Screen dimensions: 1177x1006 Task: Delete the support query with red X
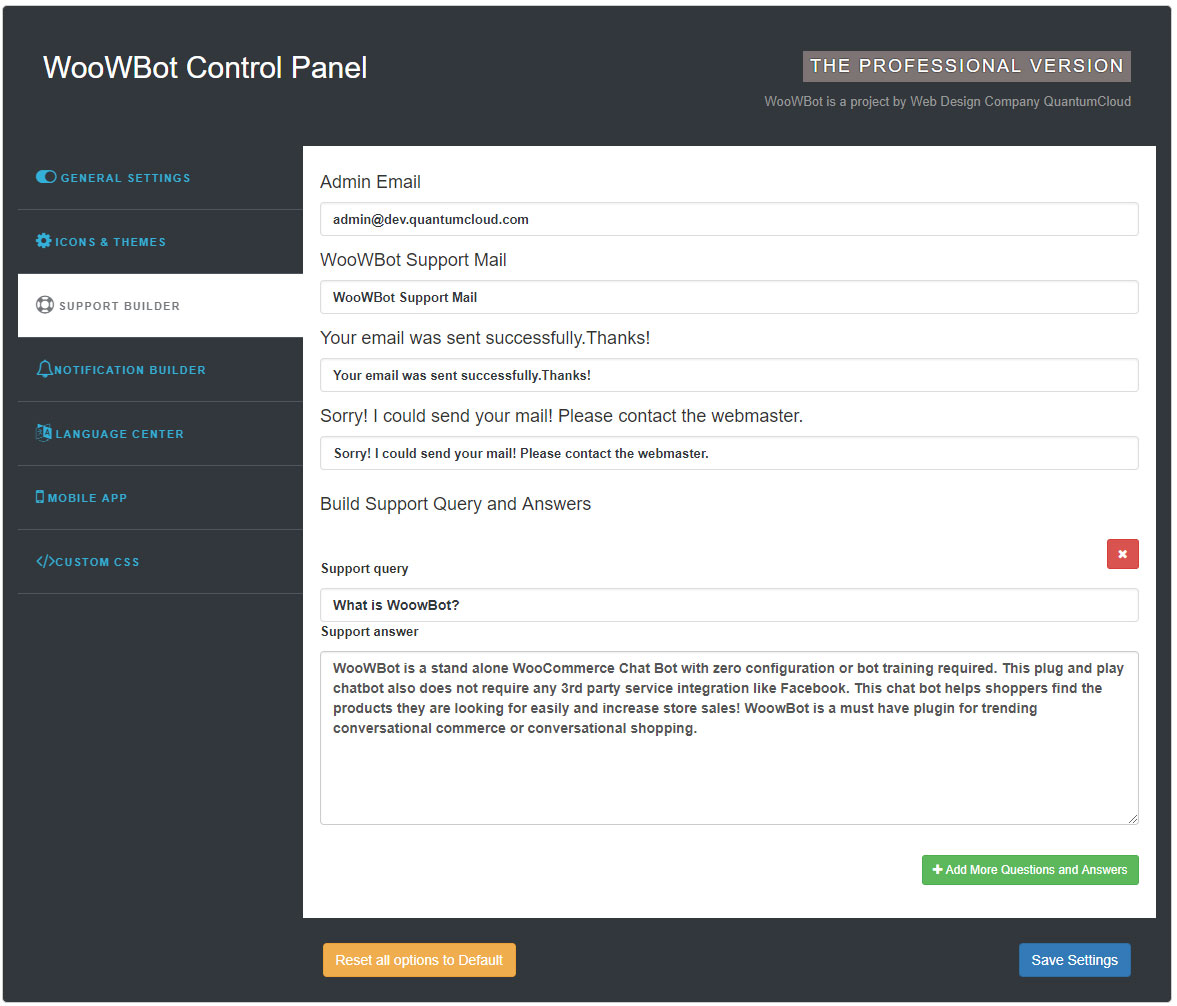tap(1122, 554)
